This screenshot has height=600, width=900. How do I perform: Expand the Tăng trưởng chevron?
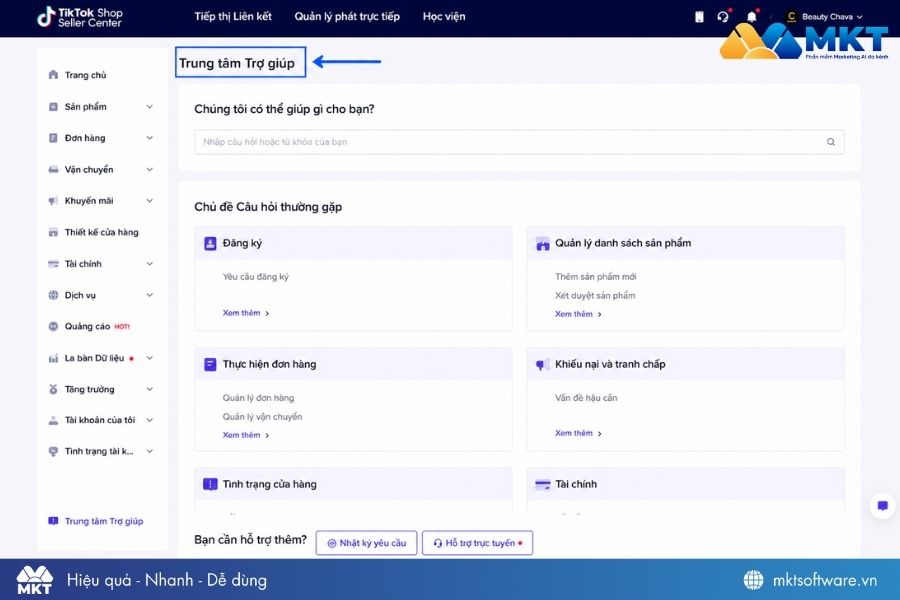coord(150,389)
